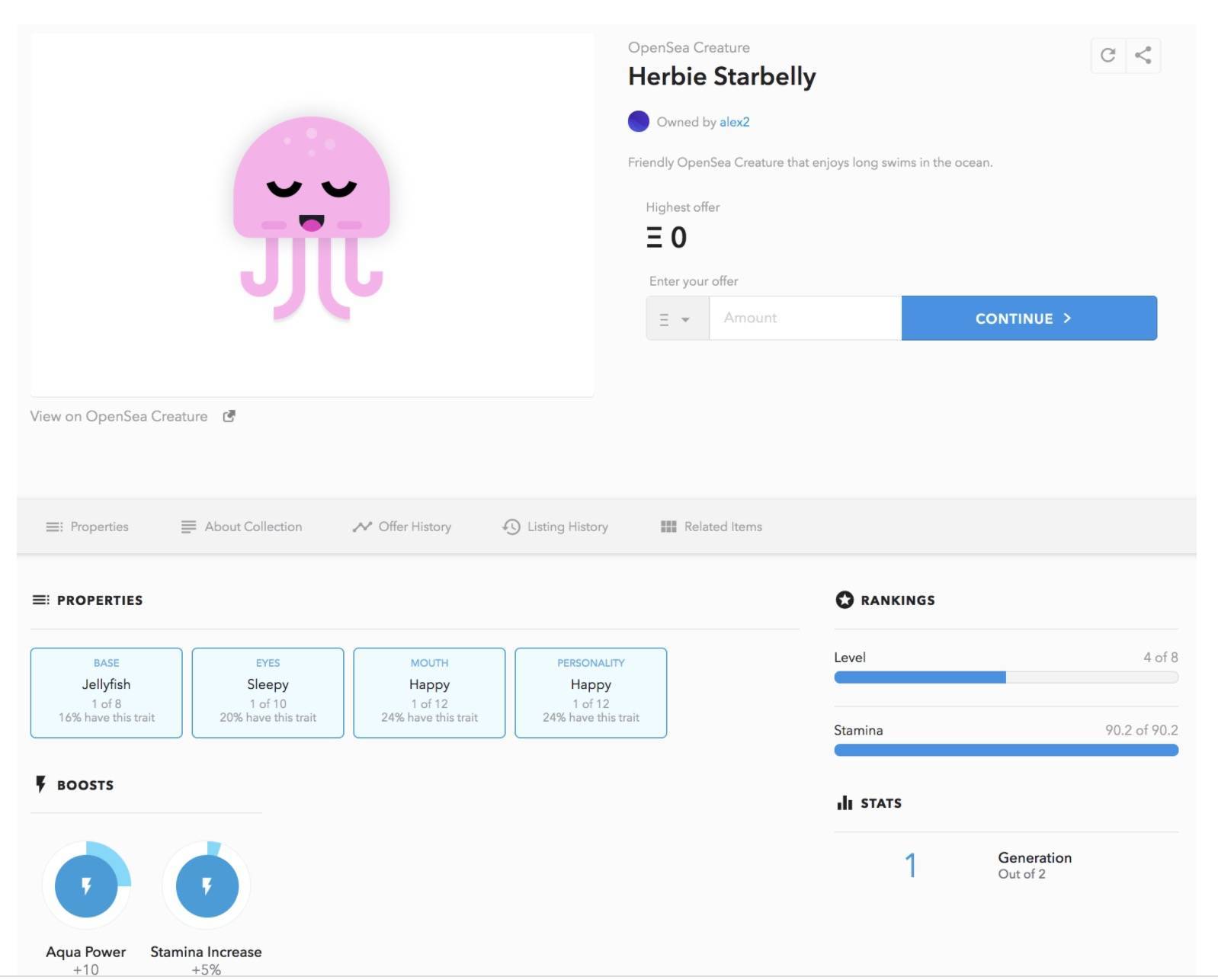This screenshot has height=980, width=1218.
Task: Click the Stats bar chart icon
Action: point(845,802)
